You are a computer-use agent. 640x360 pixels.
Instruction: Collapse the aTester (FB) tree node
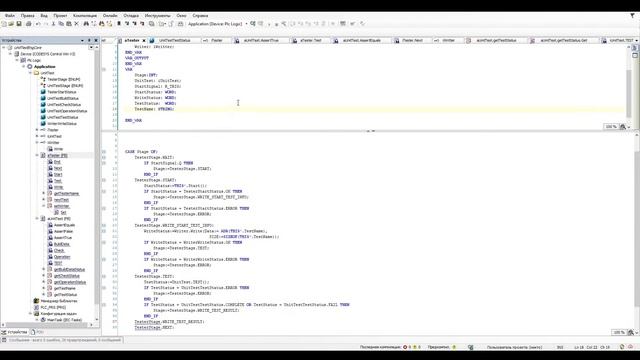[x=37, y=156]
